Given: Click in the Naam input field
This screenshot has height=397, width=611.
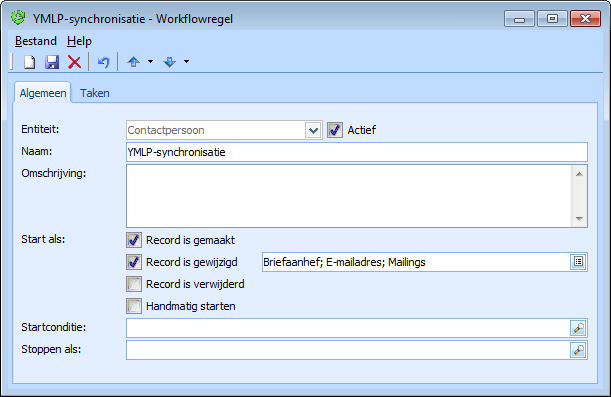Looking at the screenshot, I should click(357, 152).
